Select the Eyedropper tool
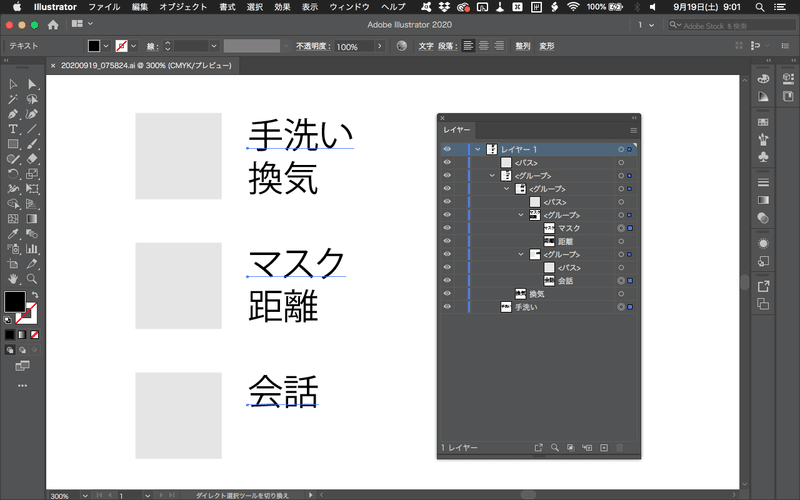The height and width of the screenshot is (500, 800). pyautogui.click(x=13, y=234)
